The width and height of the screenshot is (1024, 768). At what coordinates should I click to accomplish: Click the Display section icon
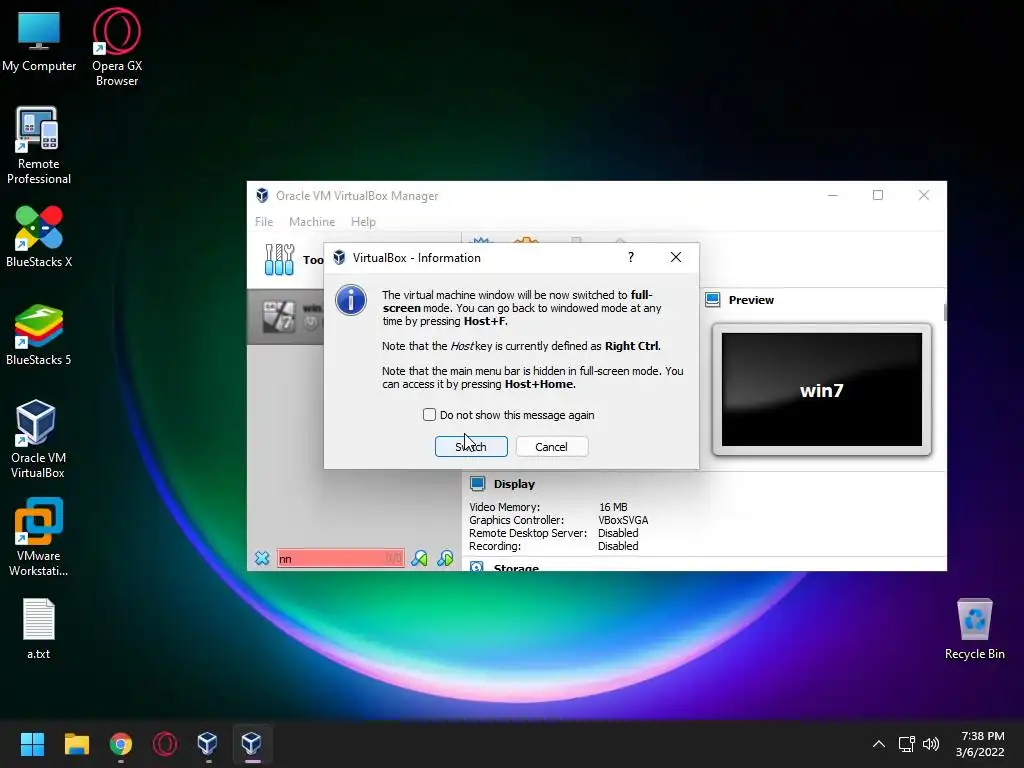477,483
